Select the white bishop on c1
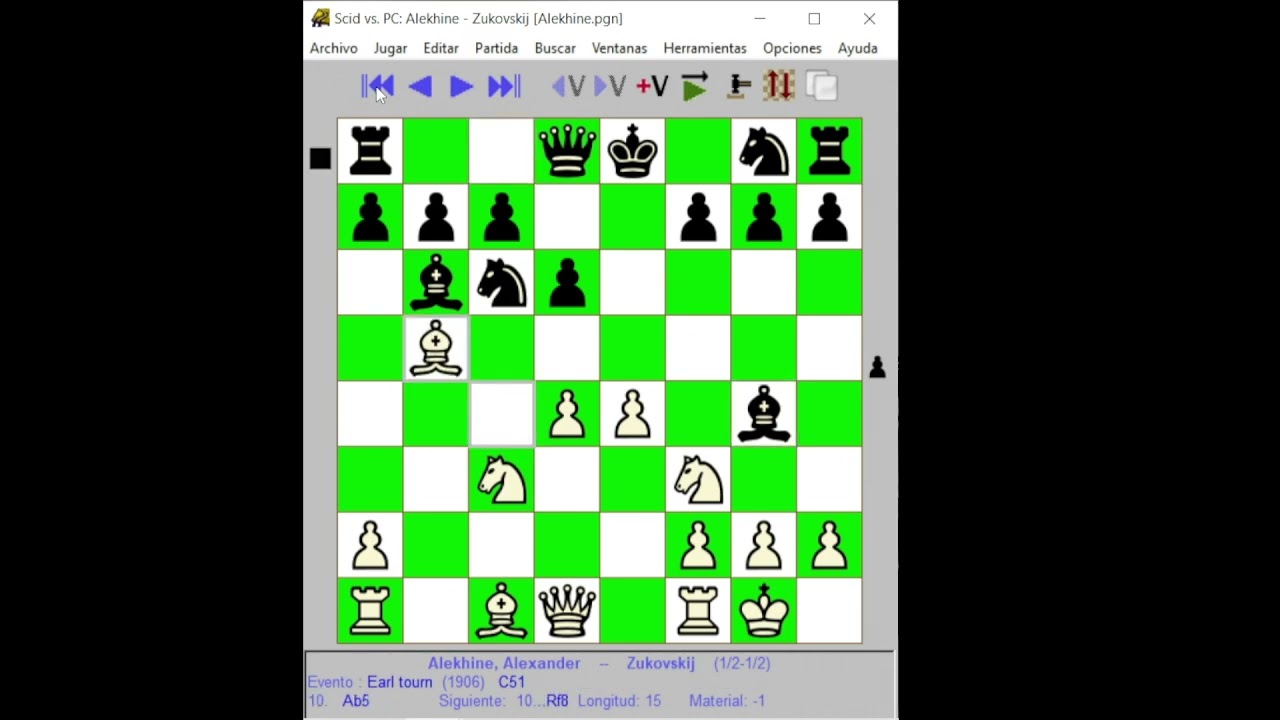This screenshot has width=1280, height=720. [501, 610]
